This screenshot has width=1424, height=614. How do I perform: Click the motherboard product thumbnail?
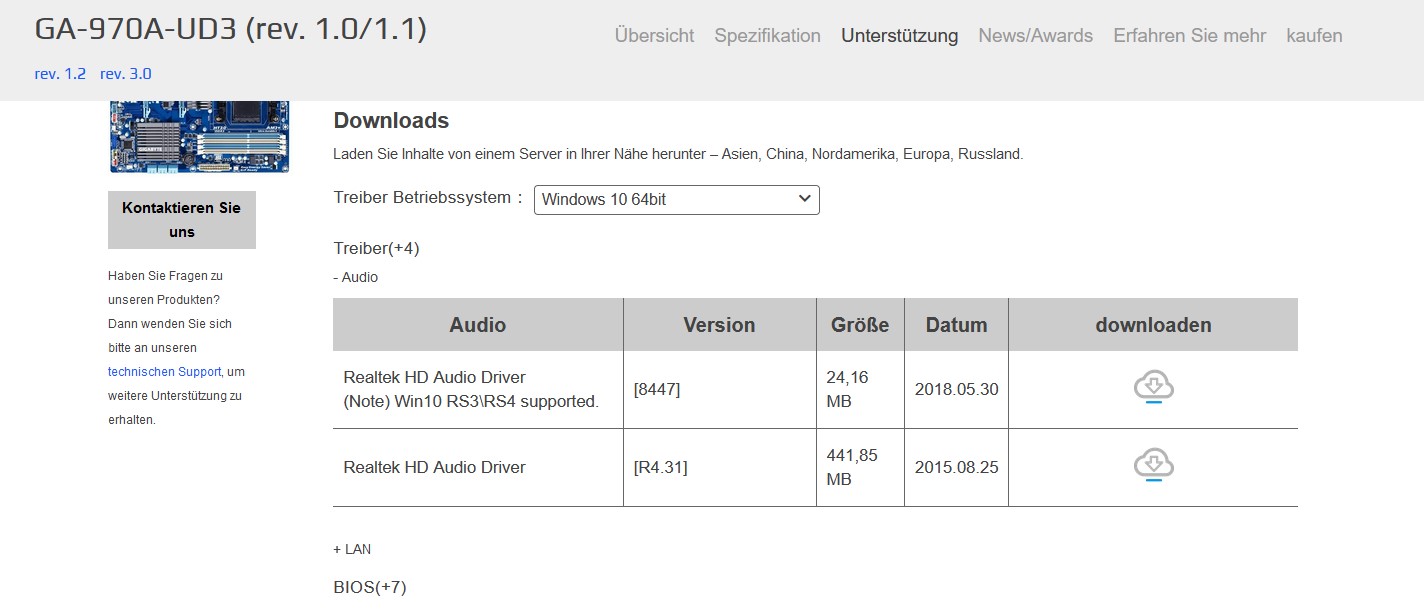199,137
